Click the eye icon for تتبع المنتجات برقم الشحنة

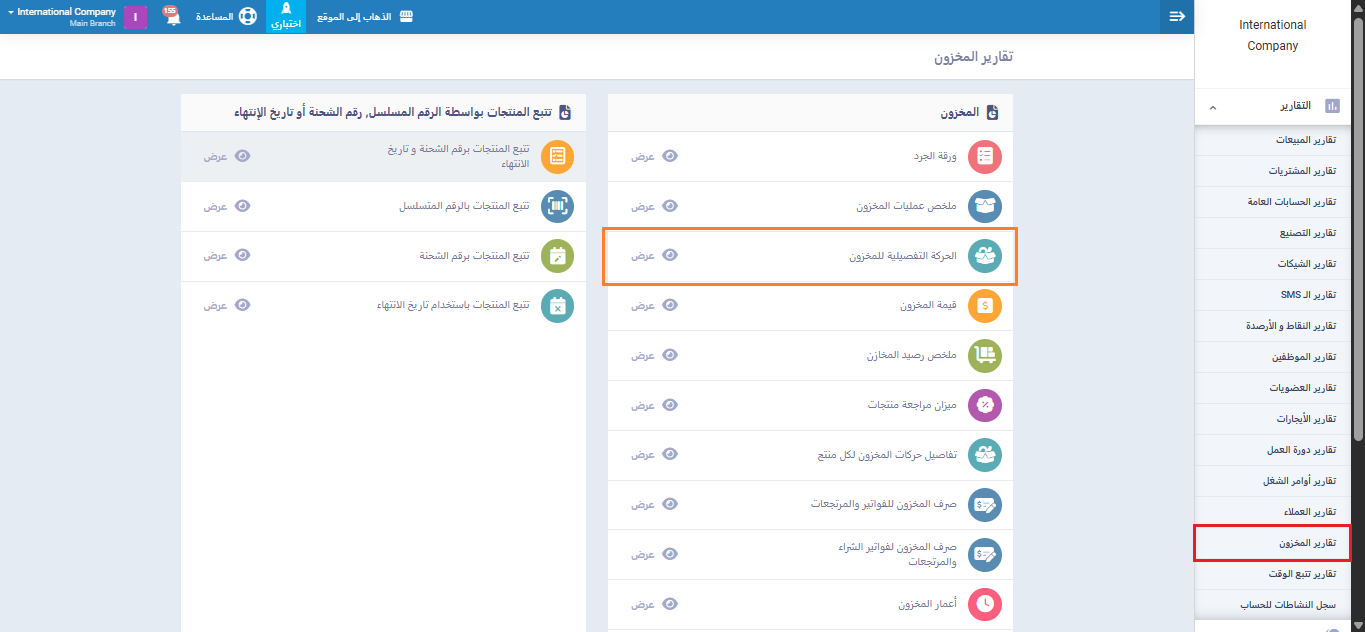point(242,255)
